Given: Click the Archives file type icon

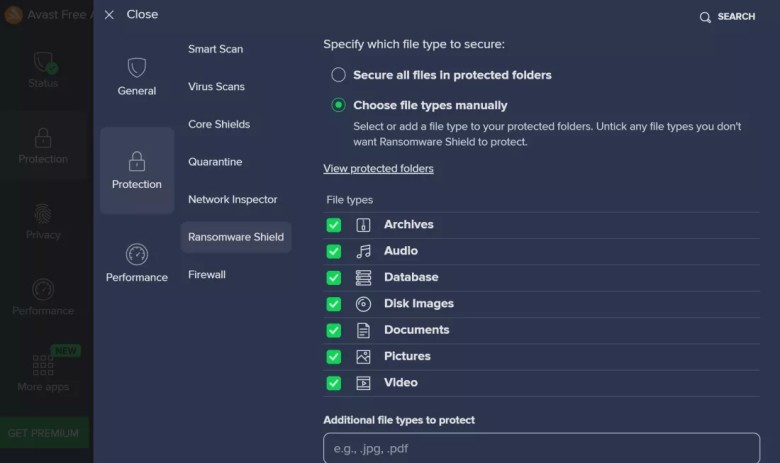Looking at the screenshot, I should [x=363, y=225].
